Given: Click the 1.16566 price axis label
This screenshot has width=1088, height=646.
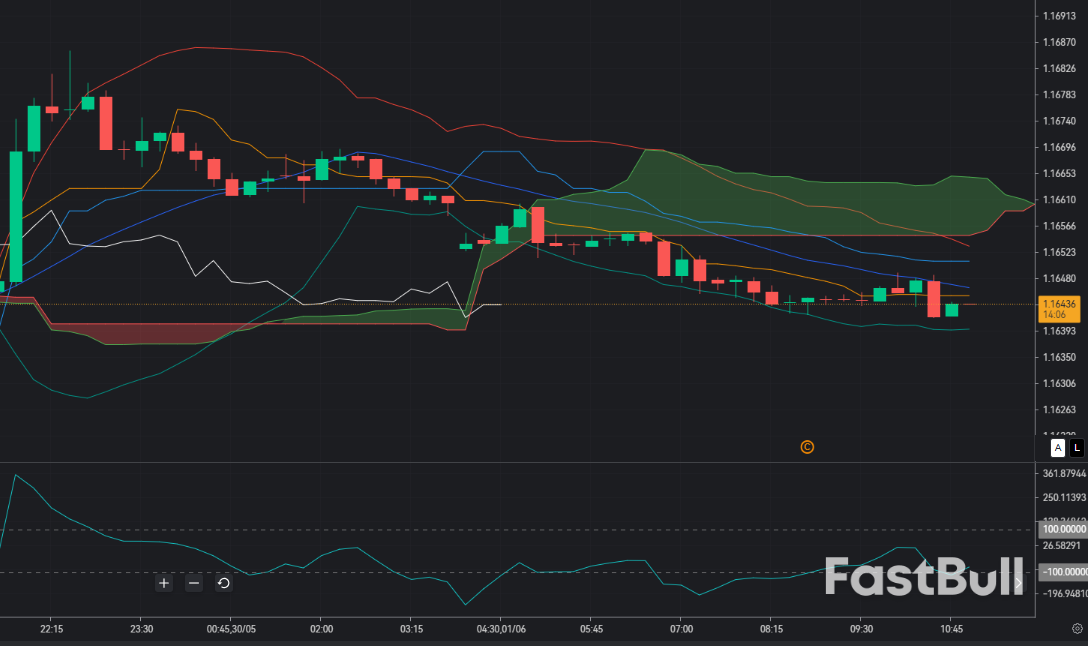Looking at the screenshot, I should pyautogui.click(x=1060, y=226).
